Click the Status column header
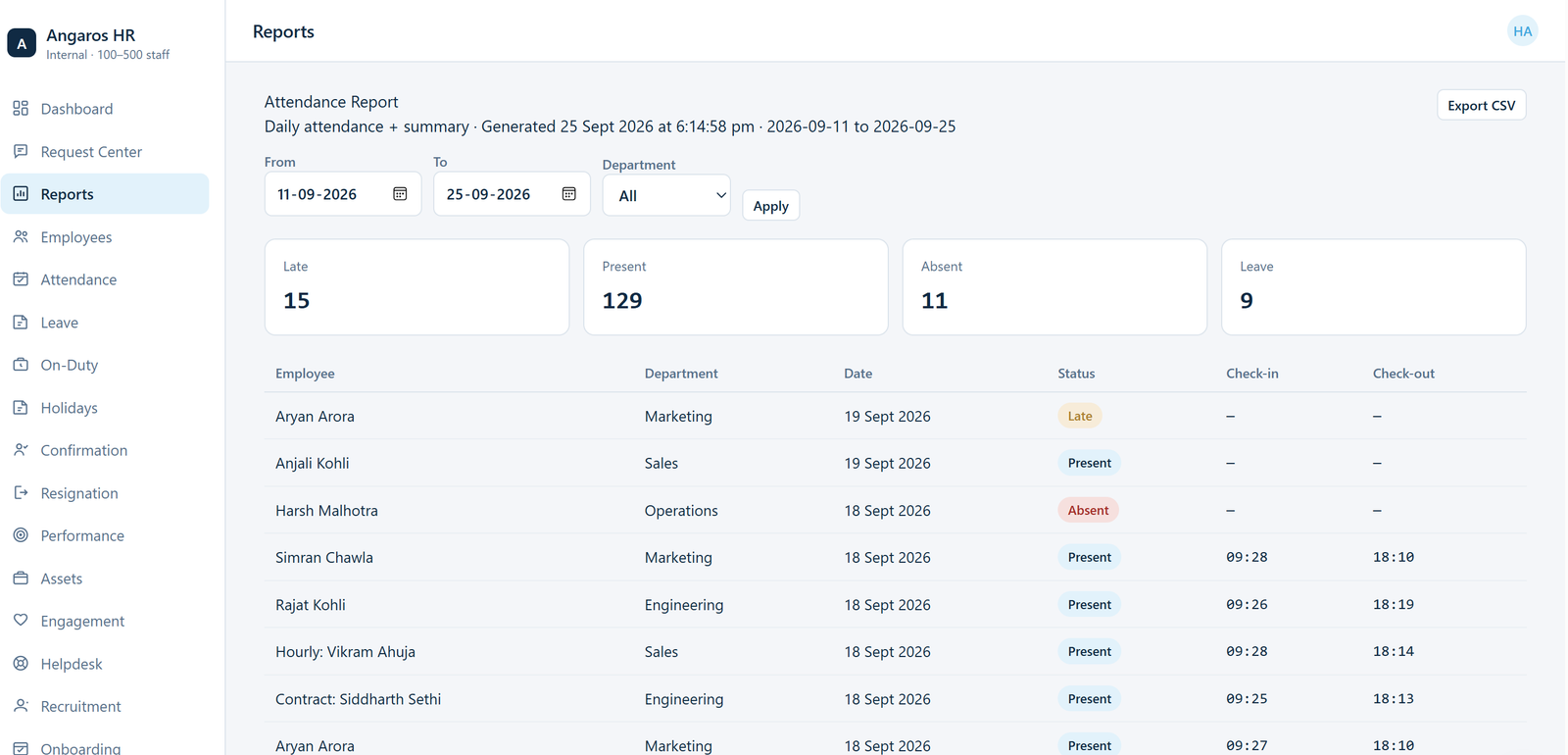This screenshot has height=755, width=1568. click(1076, 374)
